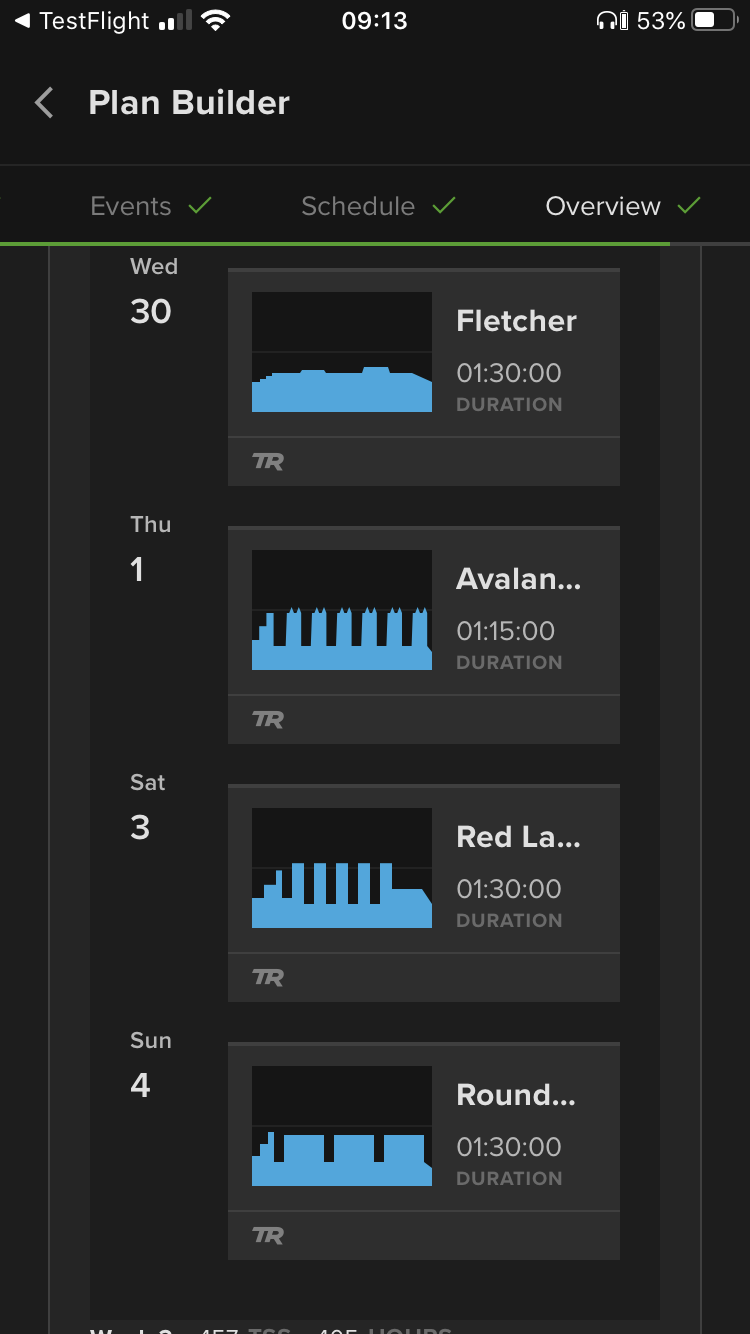This screenshot has height=1334, width=750.
Task: Tap the TR logo under Red Lake workout
Action: coord(268,978)
